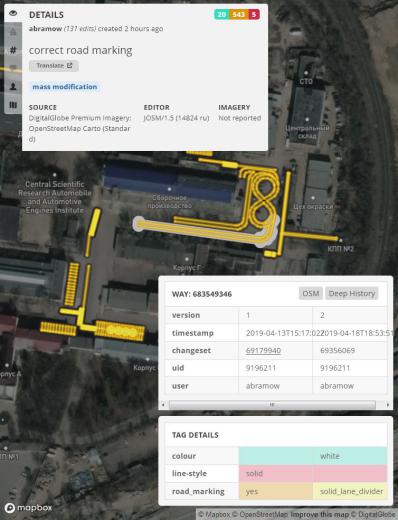This screenshot has height=520, width=398.
Task: Toggle the orange 543 modified features badge
Action: tap(239, 14)
